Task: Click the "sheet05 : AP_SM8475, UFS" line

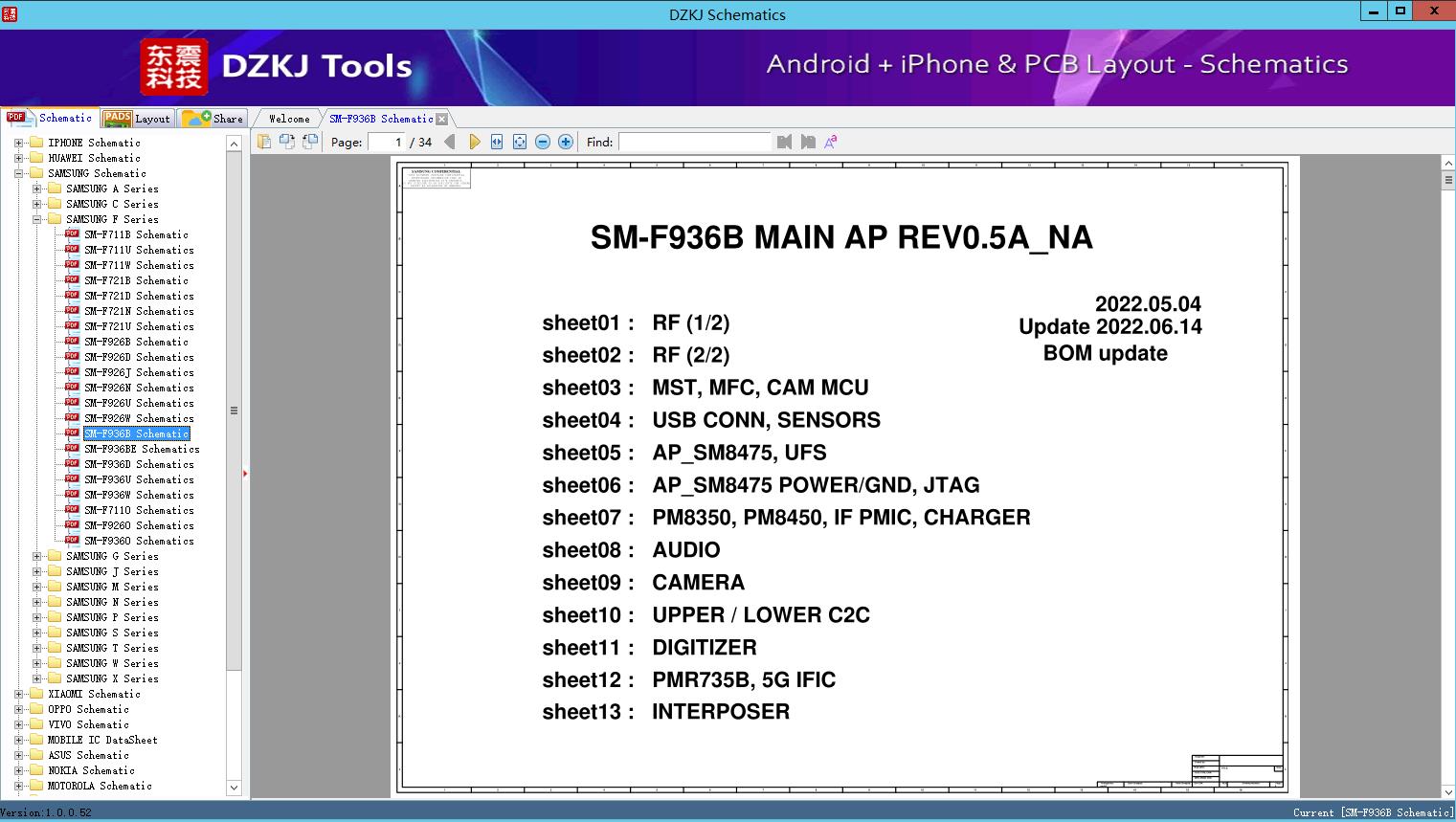Action: tap(684, 453)
